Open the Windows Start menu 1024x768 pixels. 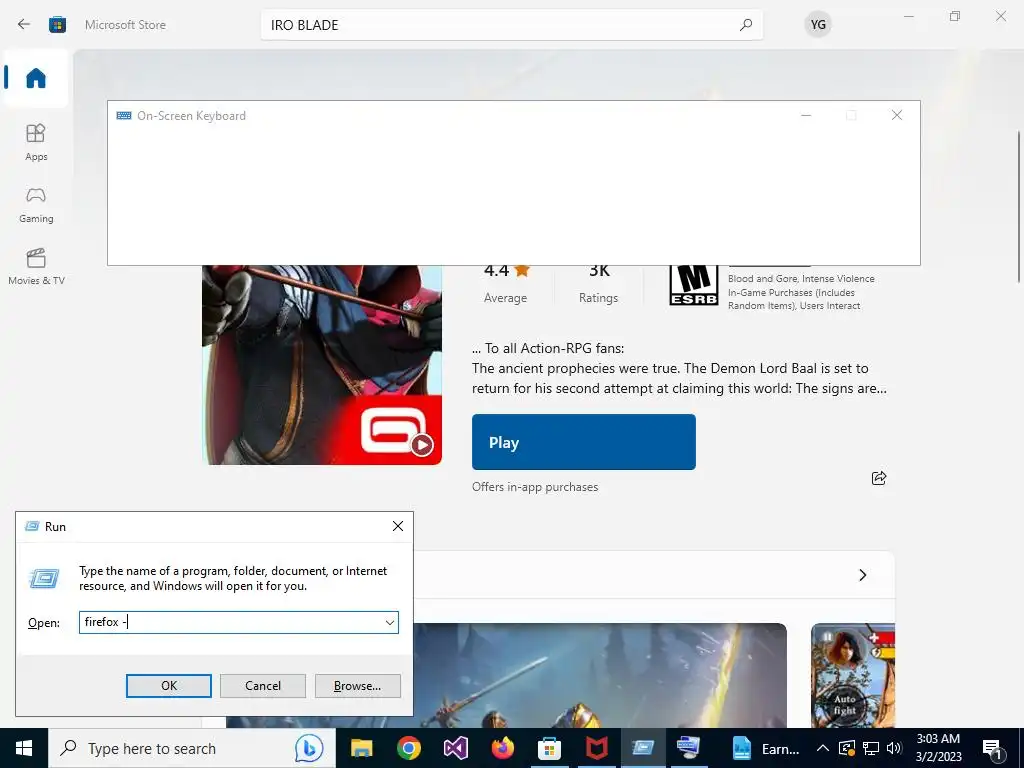[x=24, y=748]
